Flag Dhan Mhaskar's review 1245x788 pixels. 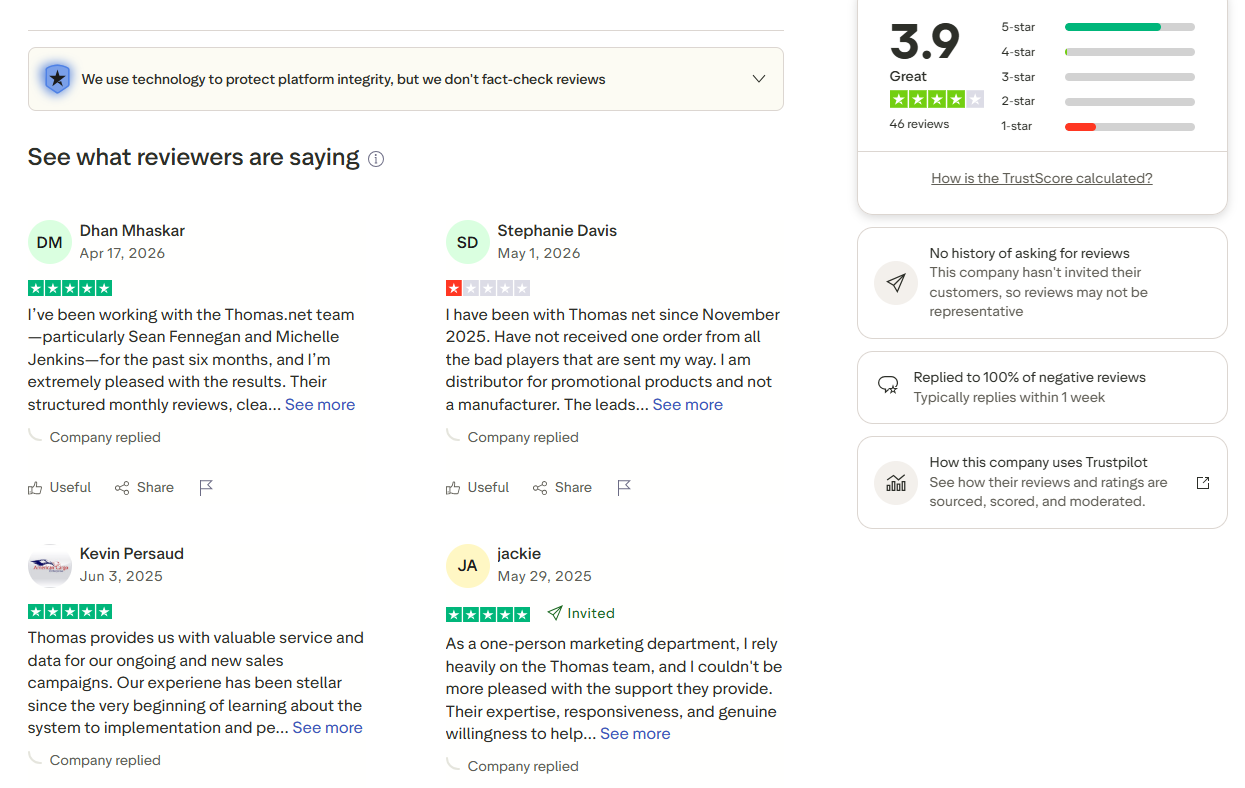point(206,488)
